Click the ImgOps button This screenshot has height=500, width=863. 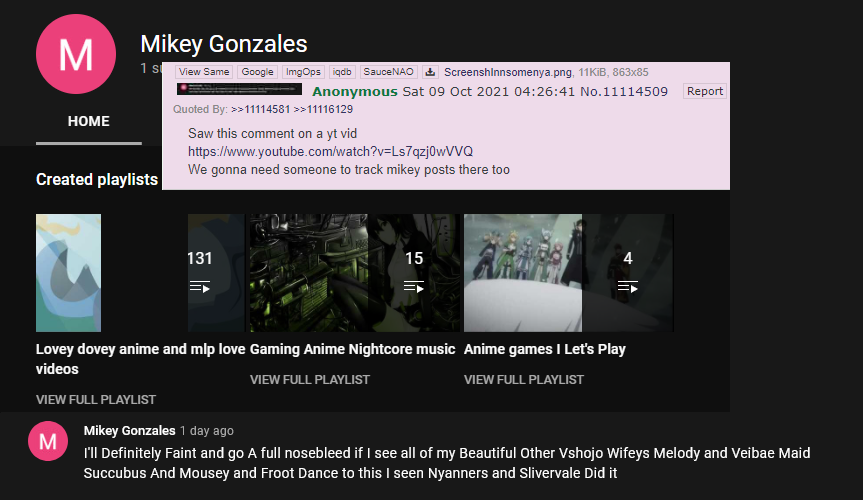tap(303, 72)
